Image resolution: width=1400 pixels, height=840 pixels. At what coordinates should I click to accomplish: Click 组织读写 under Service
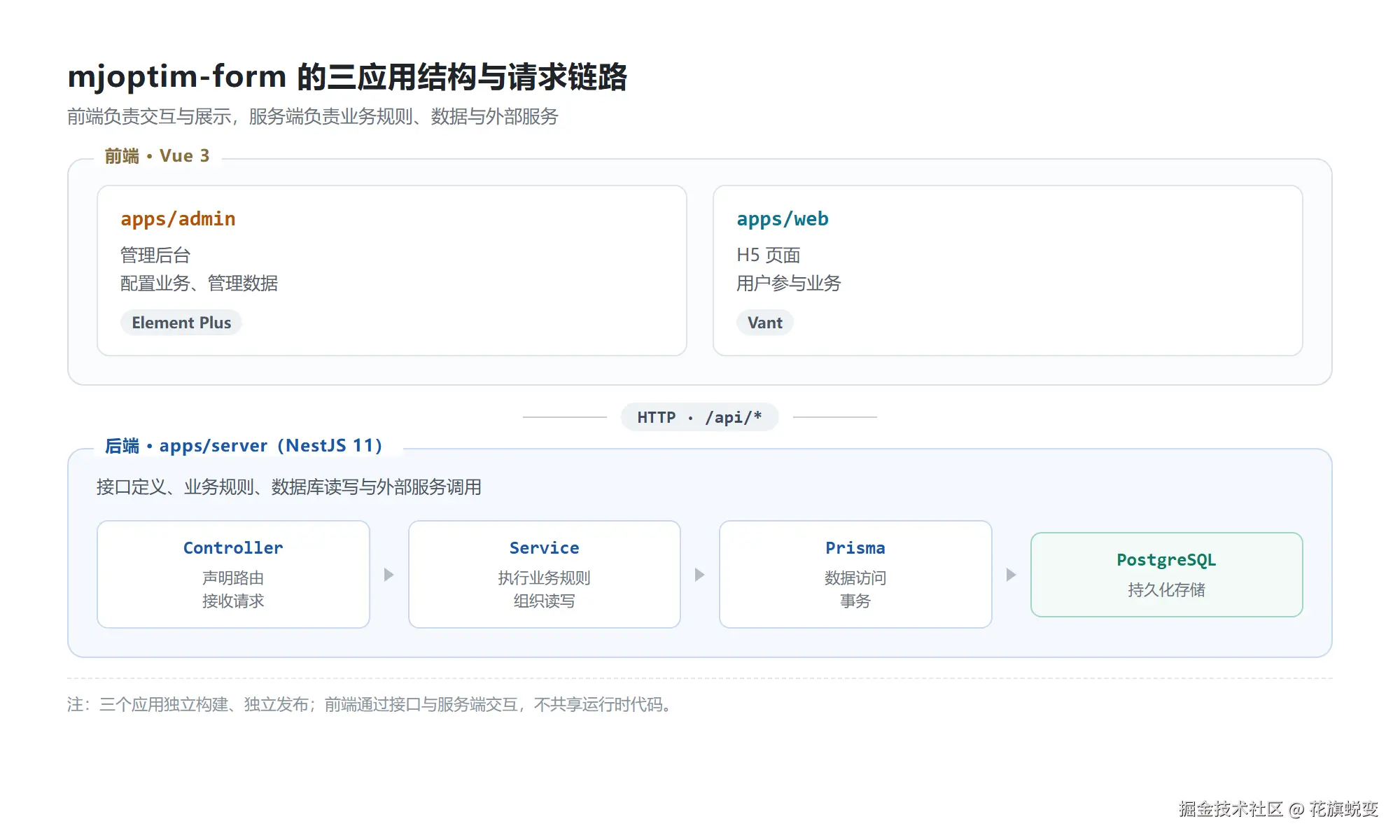[x=545, y=601]
